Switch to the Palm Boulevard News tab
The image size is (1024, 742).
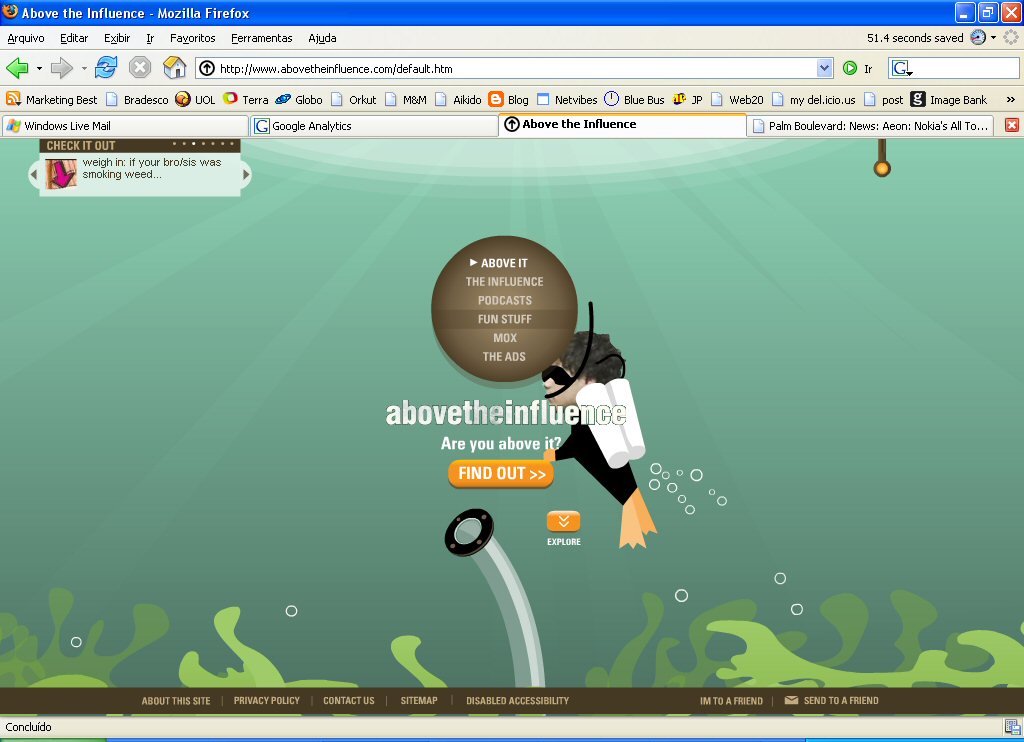click(871, 125)
